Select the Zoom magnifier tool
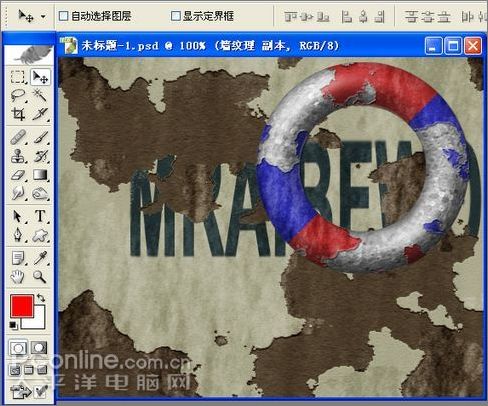This screenshot has height=406, width=488. coord(40,277)
